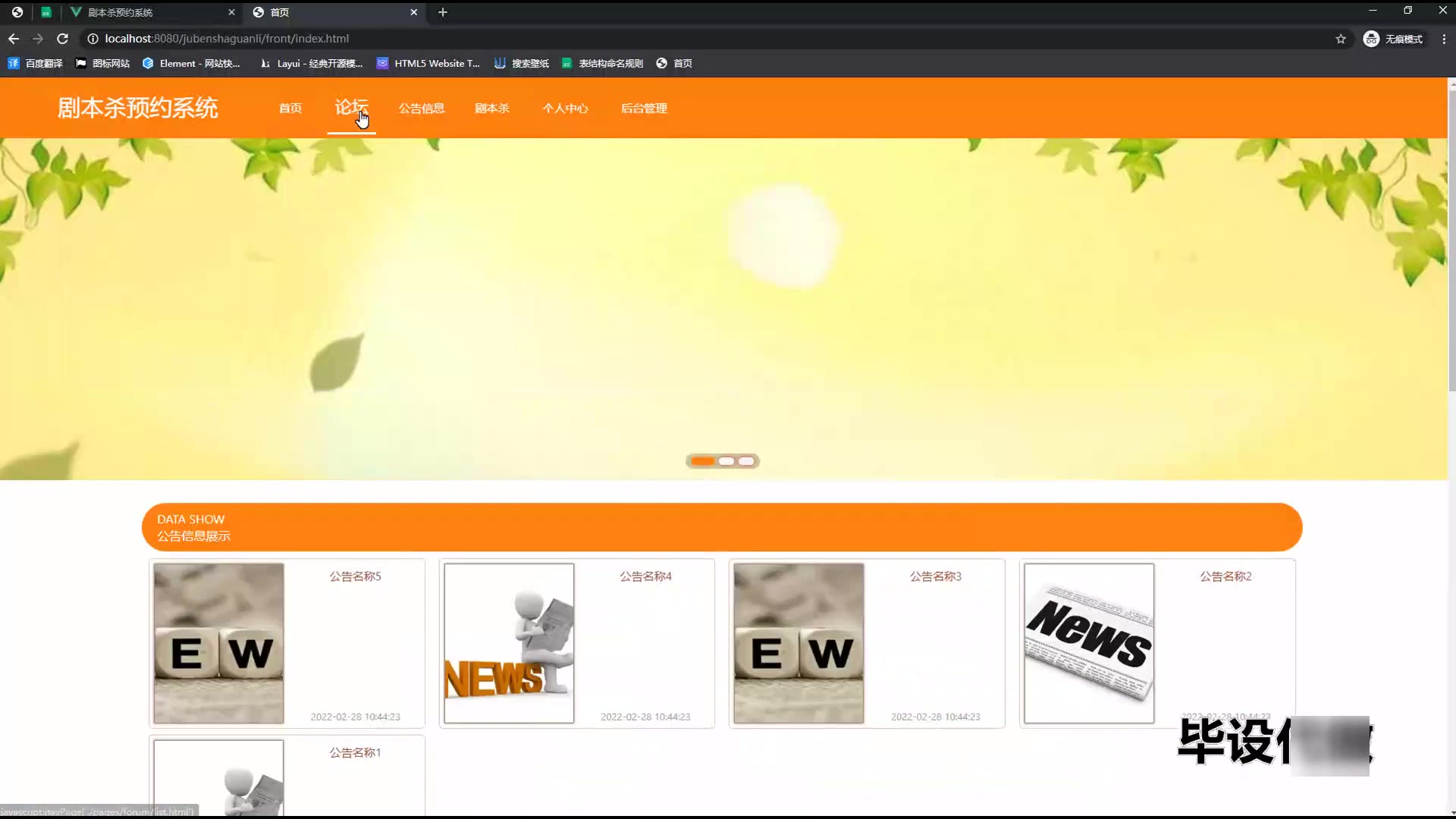Open the 公告名称2 title
The width and height of the screenshot is (1456, 819).
1225,576
